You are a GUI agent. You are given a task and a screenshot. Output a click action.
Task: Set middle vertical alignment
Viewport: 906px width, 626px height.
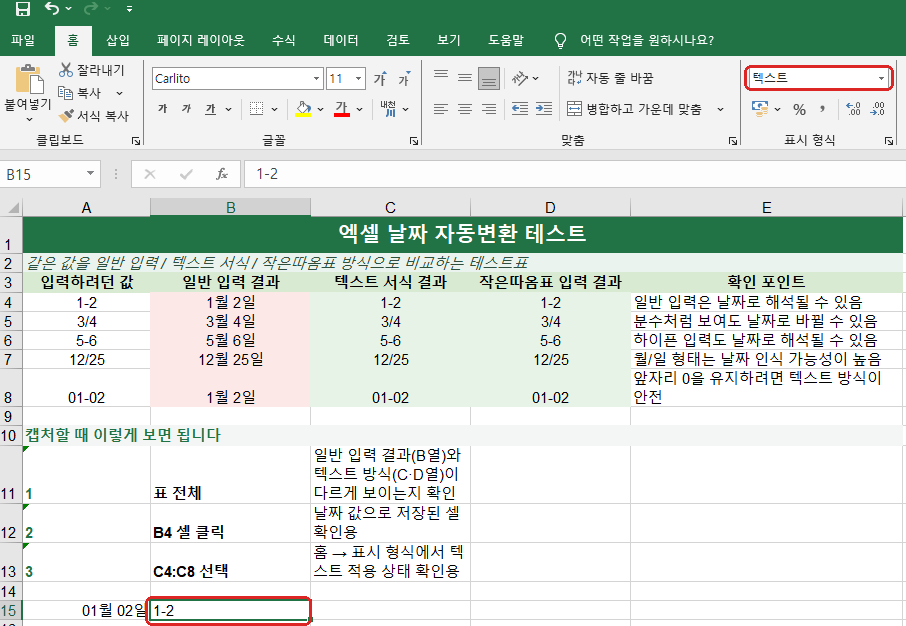point(465,78)
